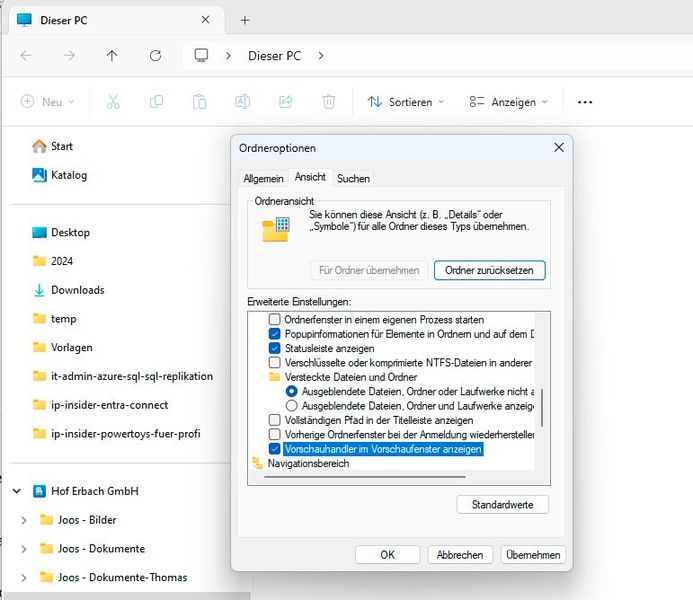This screenshot has width=693, height=600.
Task: Open Katalog in navigation pane
Action: click(x=60, y=175)
